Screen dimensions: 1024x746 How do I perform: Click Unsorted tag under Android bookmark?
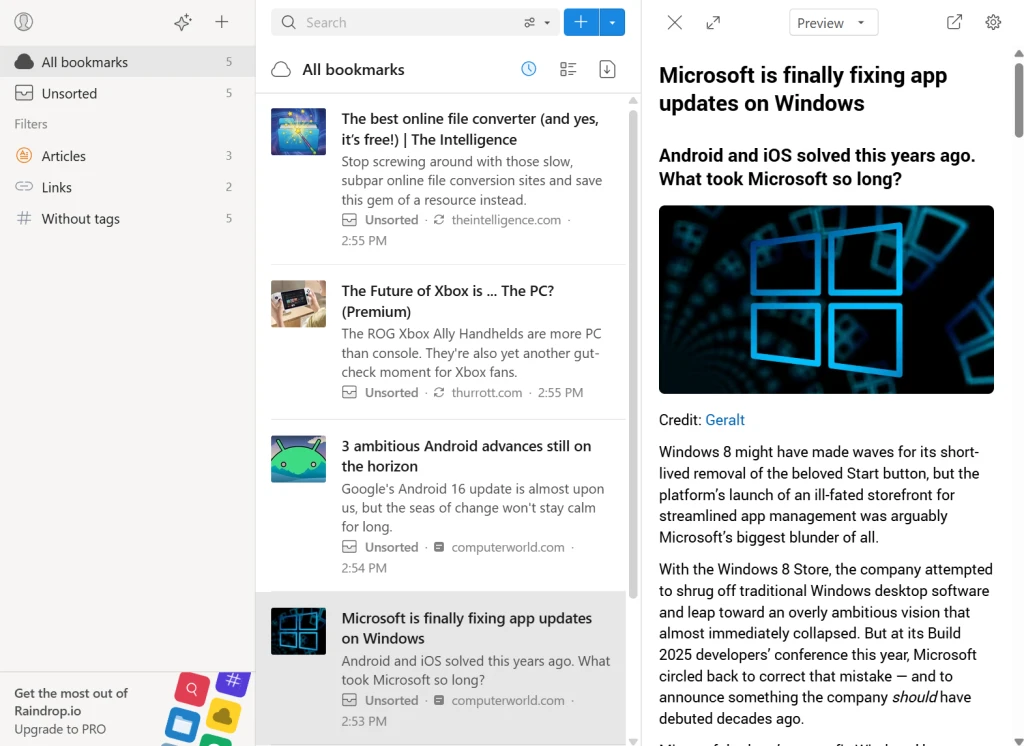click(x=391, y=547)
